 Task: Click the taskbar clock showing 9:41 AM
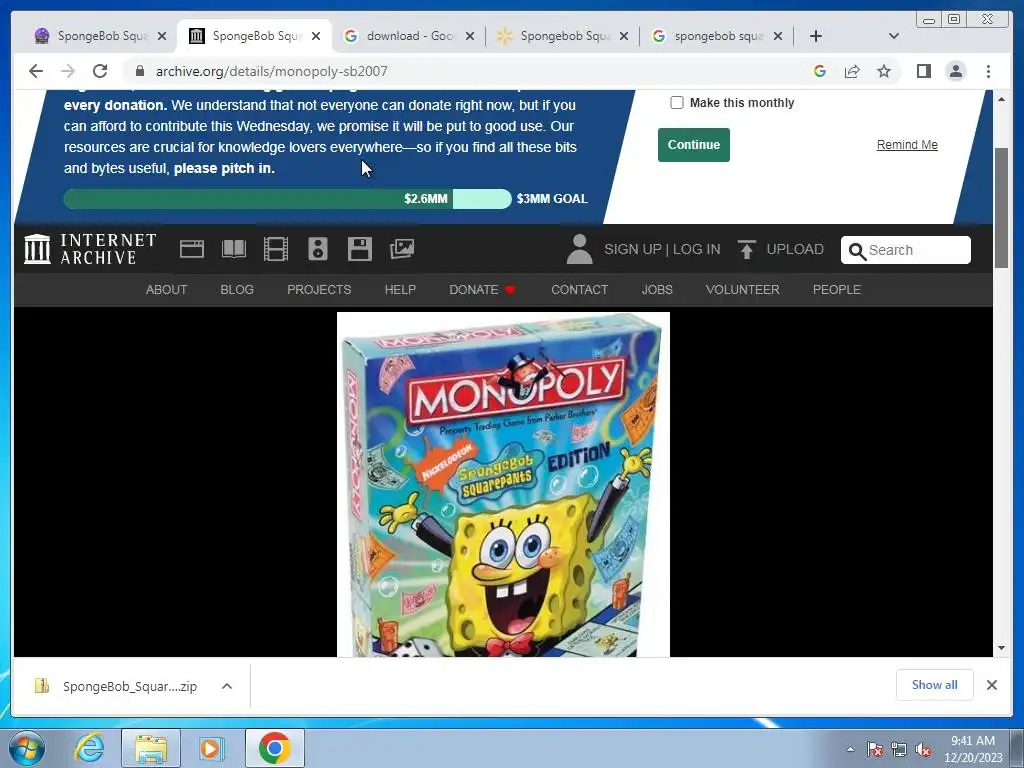click(x=972, y=748)
